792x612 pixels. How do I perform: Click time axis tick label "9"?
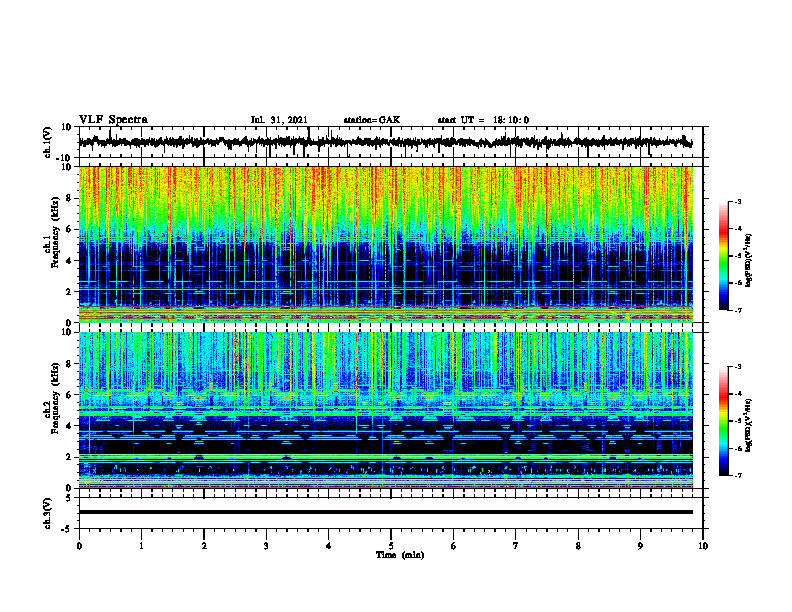tap(640, 546)
